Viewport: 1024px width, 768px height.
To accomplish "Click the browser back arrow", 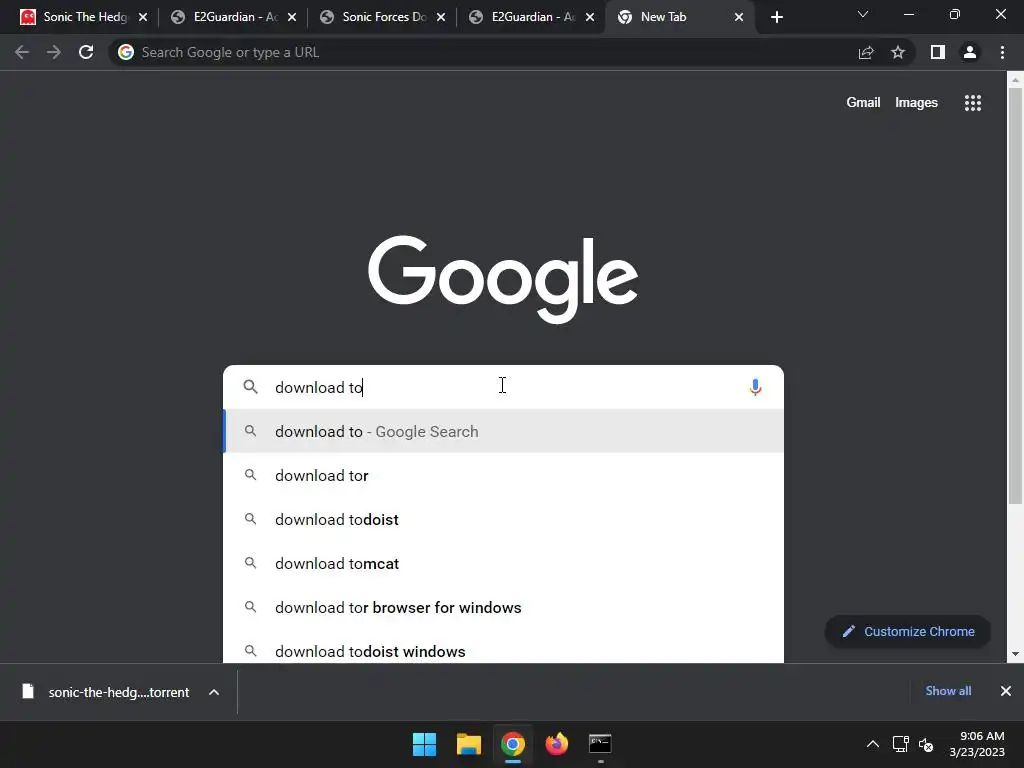I will [x=22, y=52].
